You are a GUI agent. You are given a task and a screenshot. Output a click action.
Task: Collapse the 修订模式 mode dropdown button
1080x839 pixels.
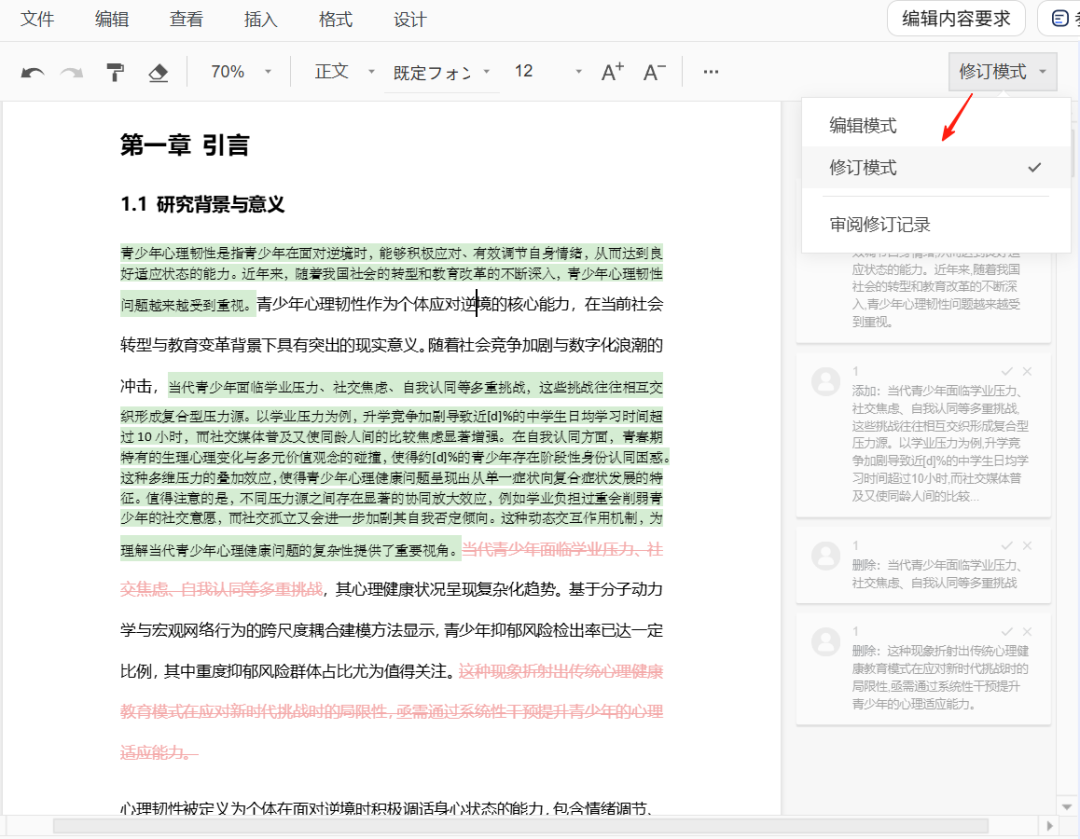point(1002,72)
